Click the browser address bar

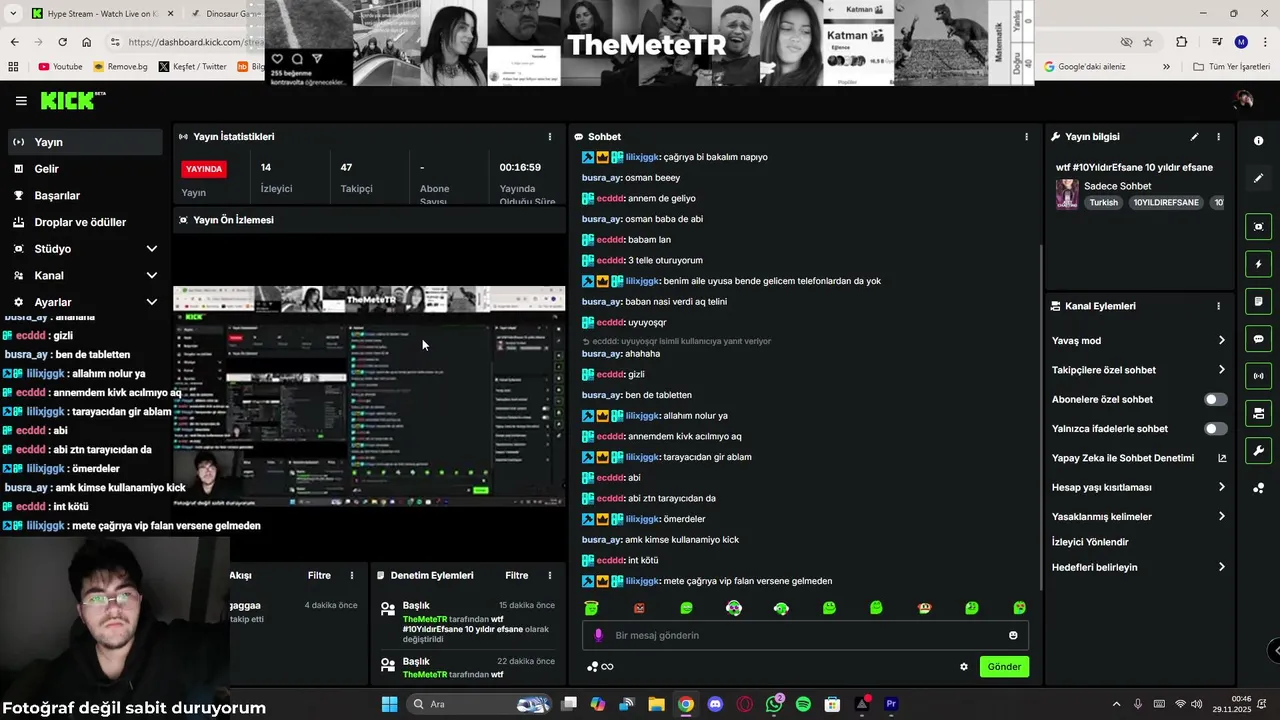click(x=185, y=42)
